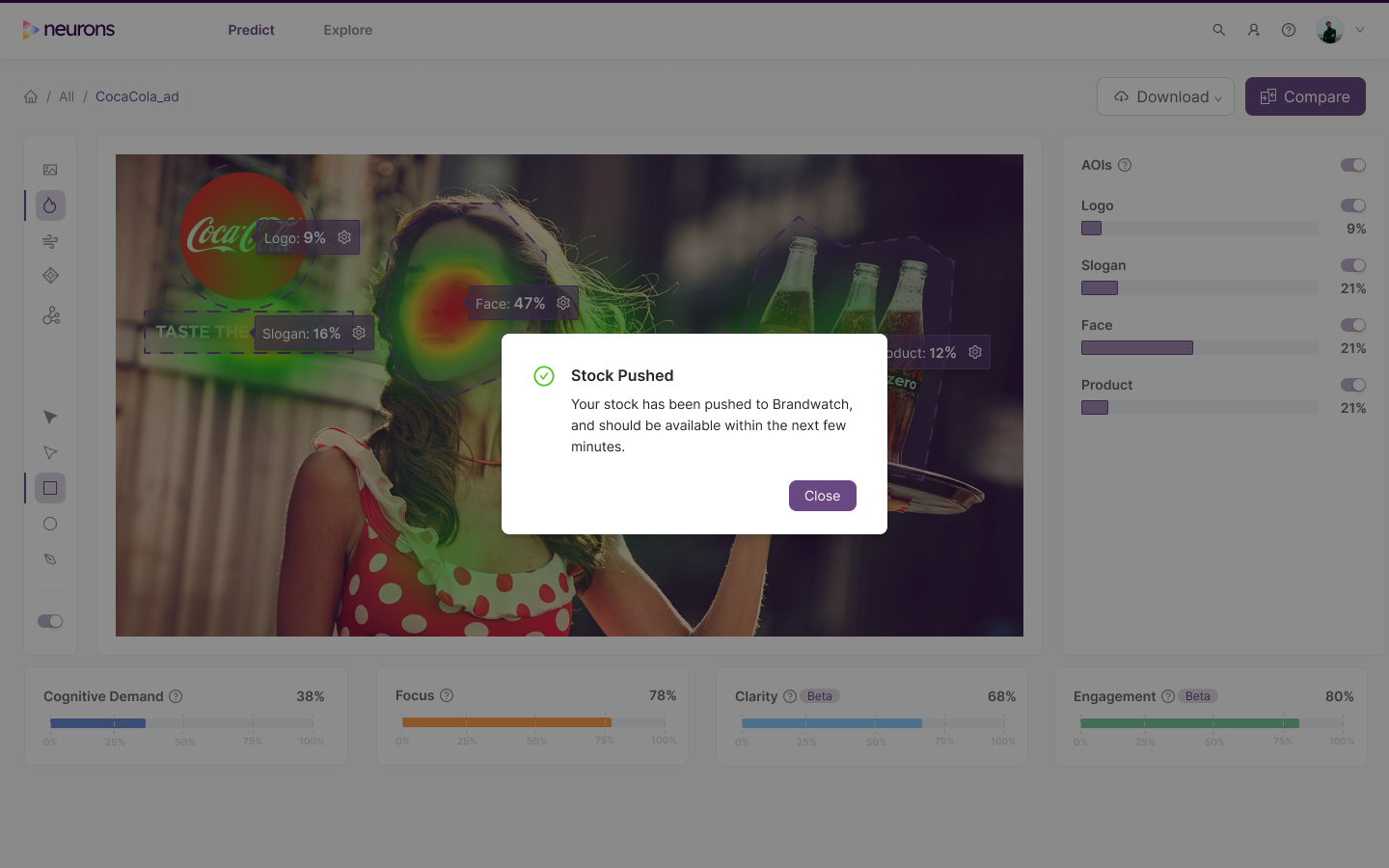Switch to the Predict tab
This screenshot has width=1389, height=868.
point(251,30)
